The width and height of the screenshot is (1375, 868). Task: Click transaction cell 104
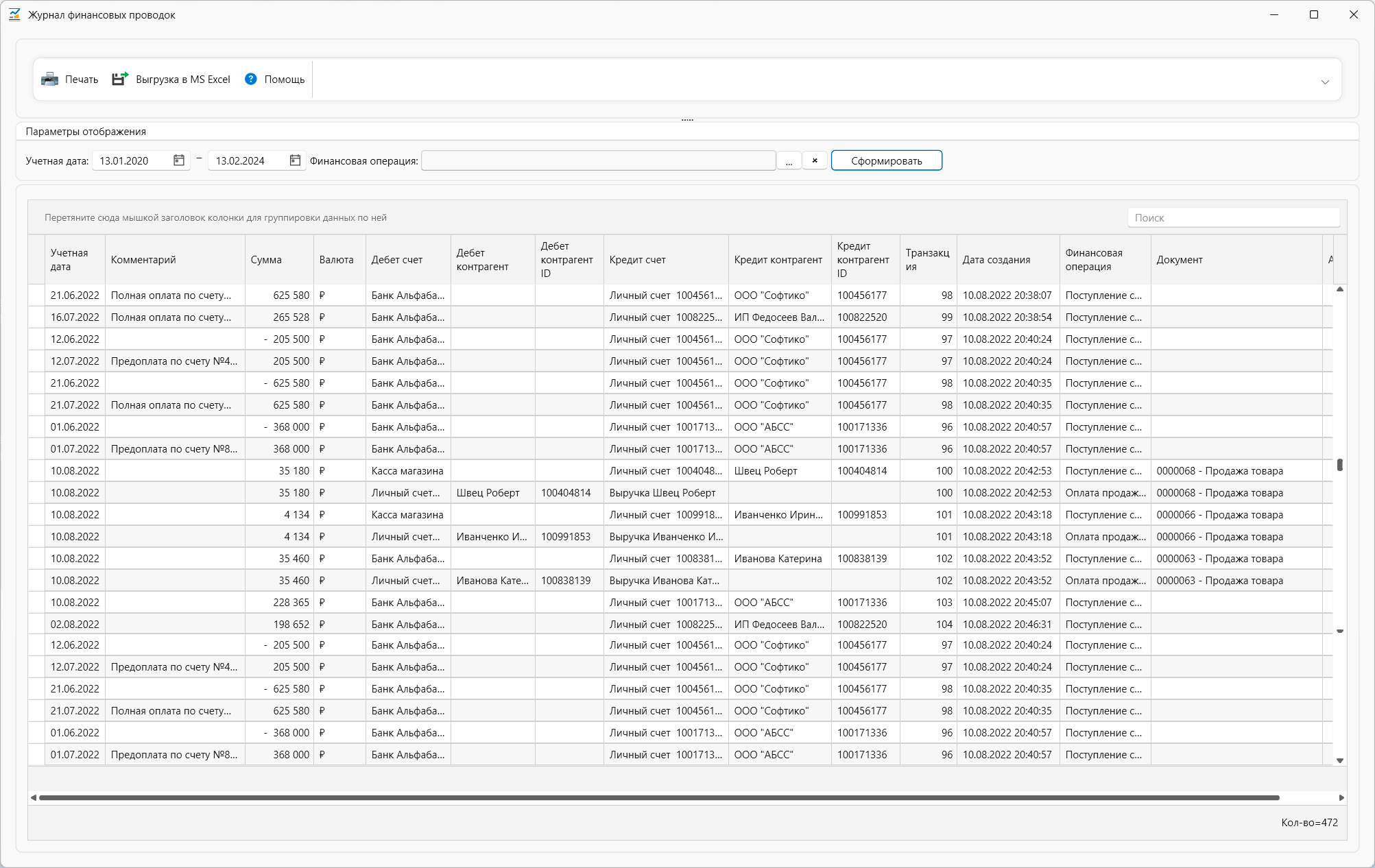928,625
